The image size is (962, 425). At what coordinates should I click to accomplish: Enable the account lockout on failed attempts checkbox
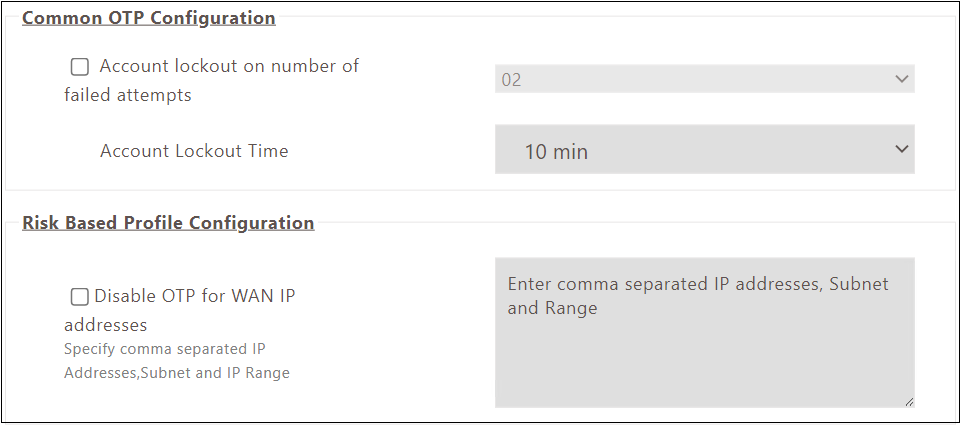79,67
